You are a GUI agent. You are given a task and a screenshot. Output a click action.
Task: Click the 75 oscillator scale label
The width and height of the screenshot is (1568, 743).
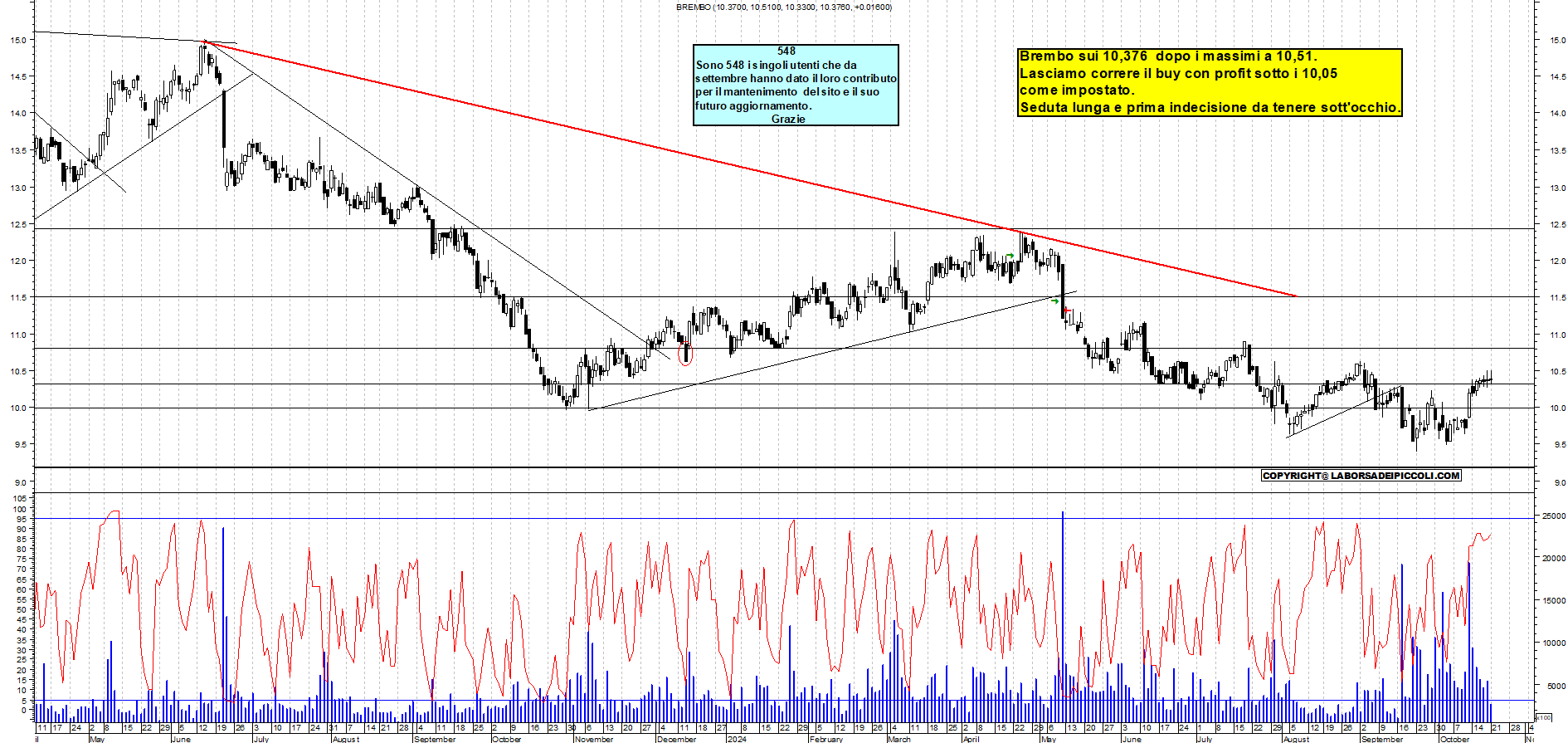pos(23,559)
